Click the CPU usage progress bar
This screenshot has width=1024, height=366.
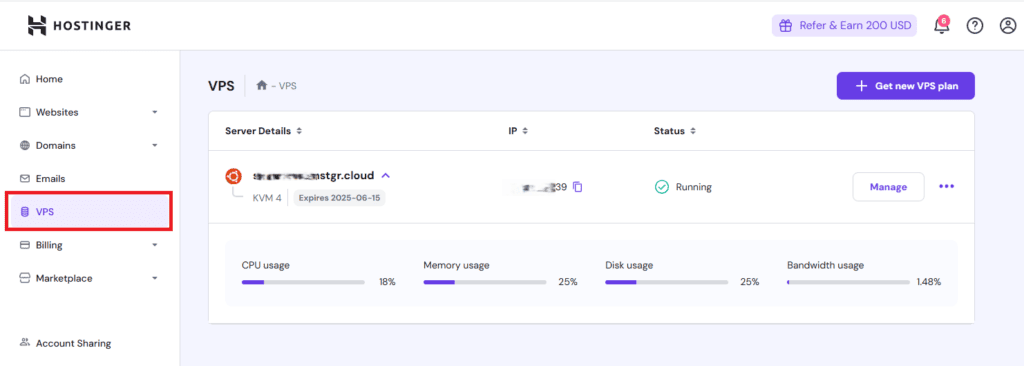[303, 282]
